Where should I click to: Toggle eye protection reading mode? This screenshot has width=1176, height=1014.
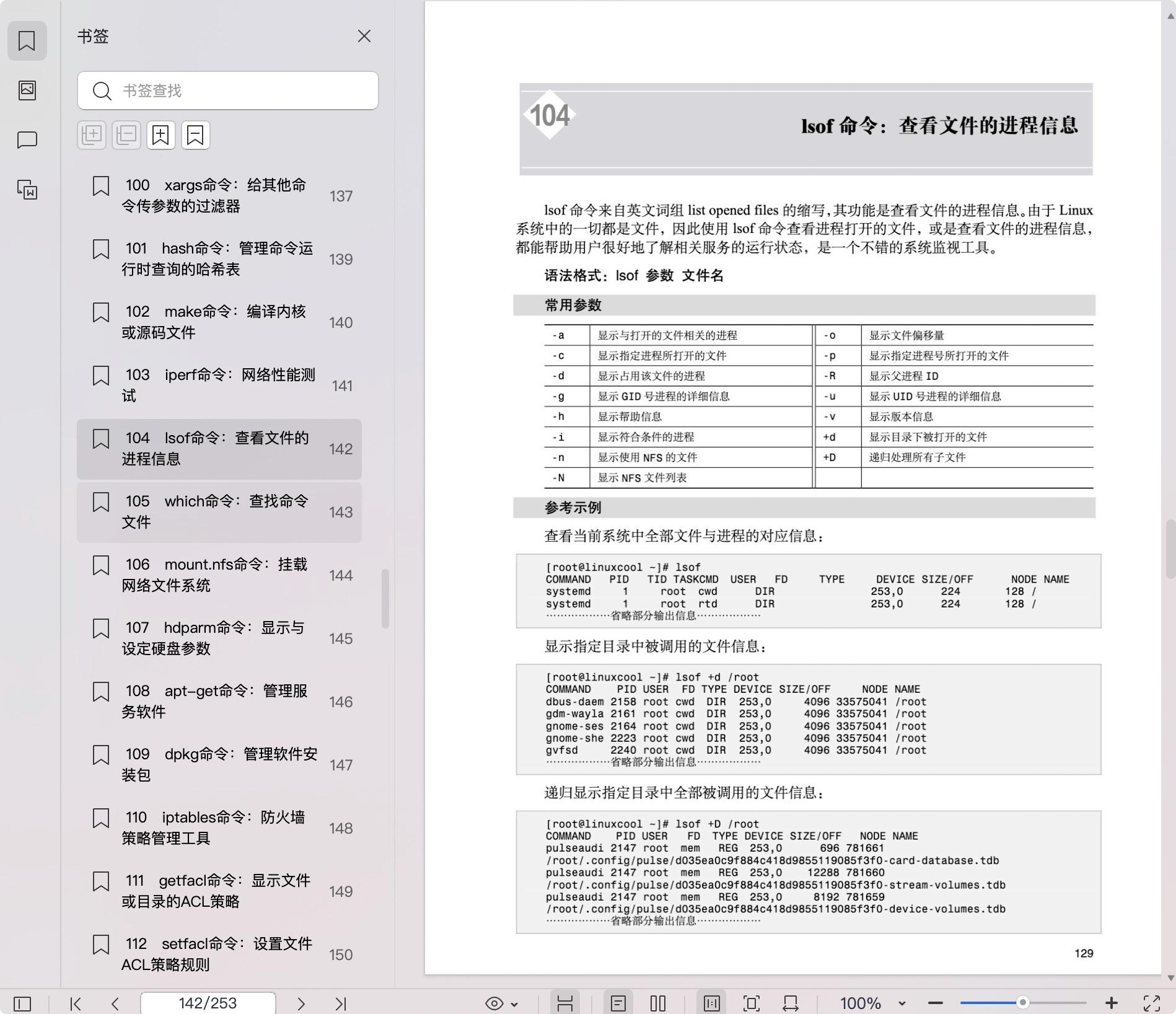tap(494, 1003)
